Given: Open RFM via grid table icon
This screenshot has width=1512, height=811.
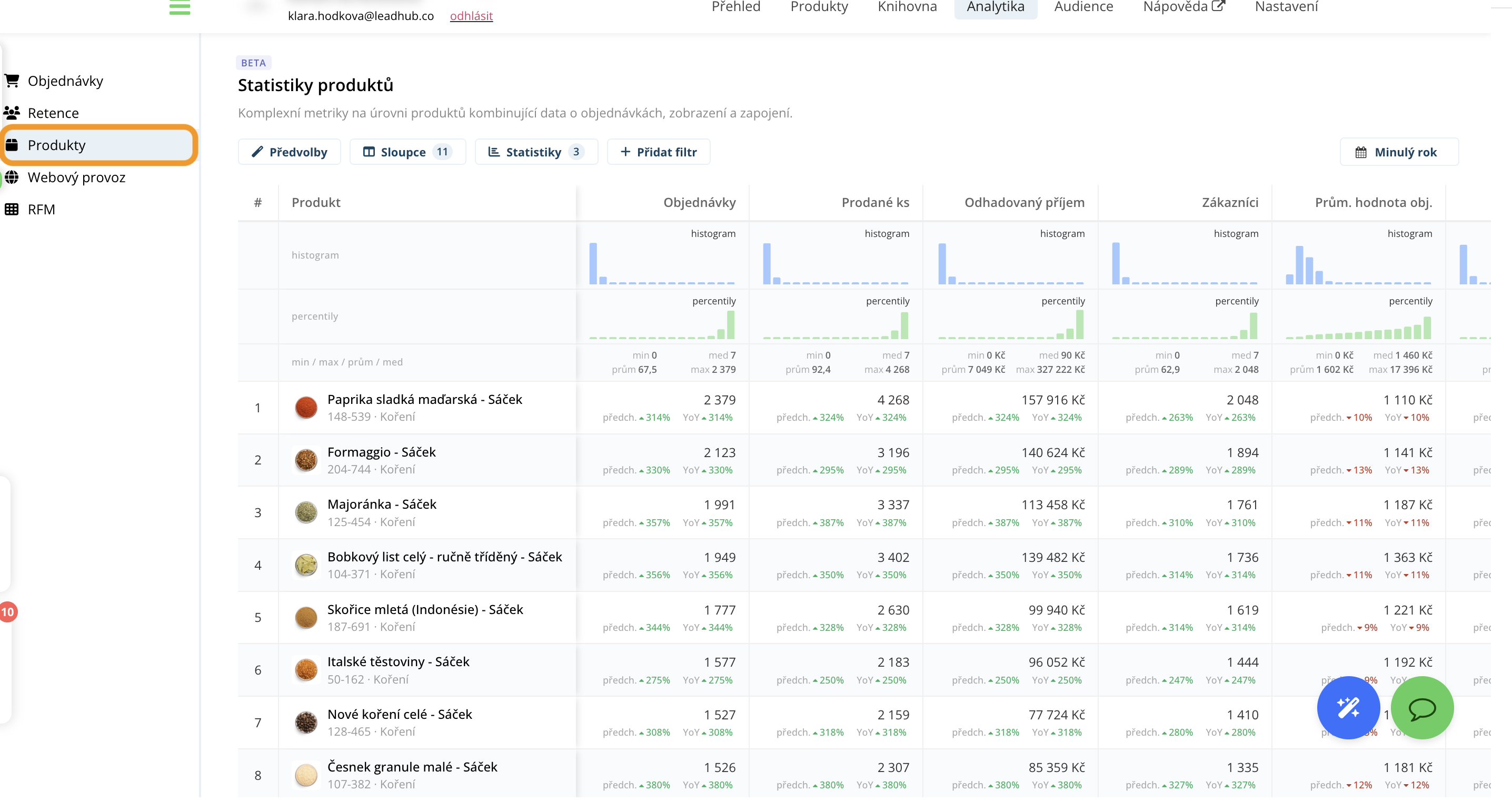Looking at the screenshot, I should [x=12, y=209].
